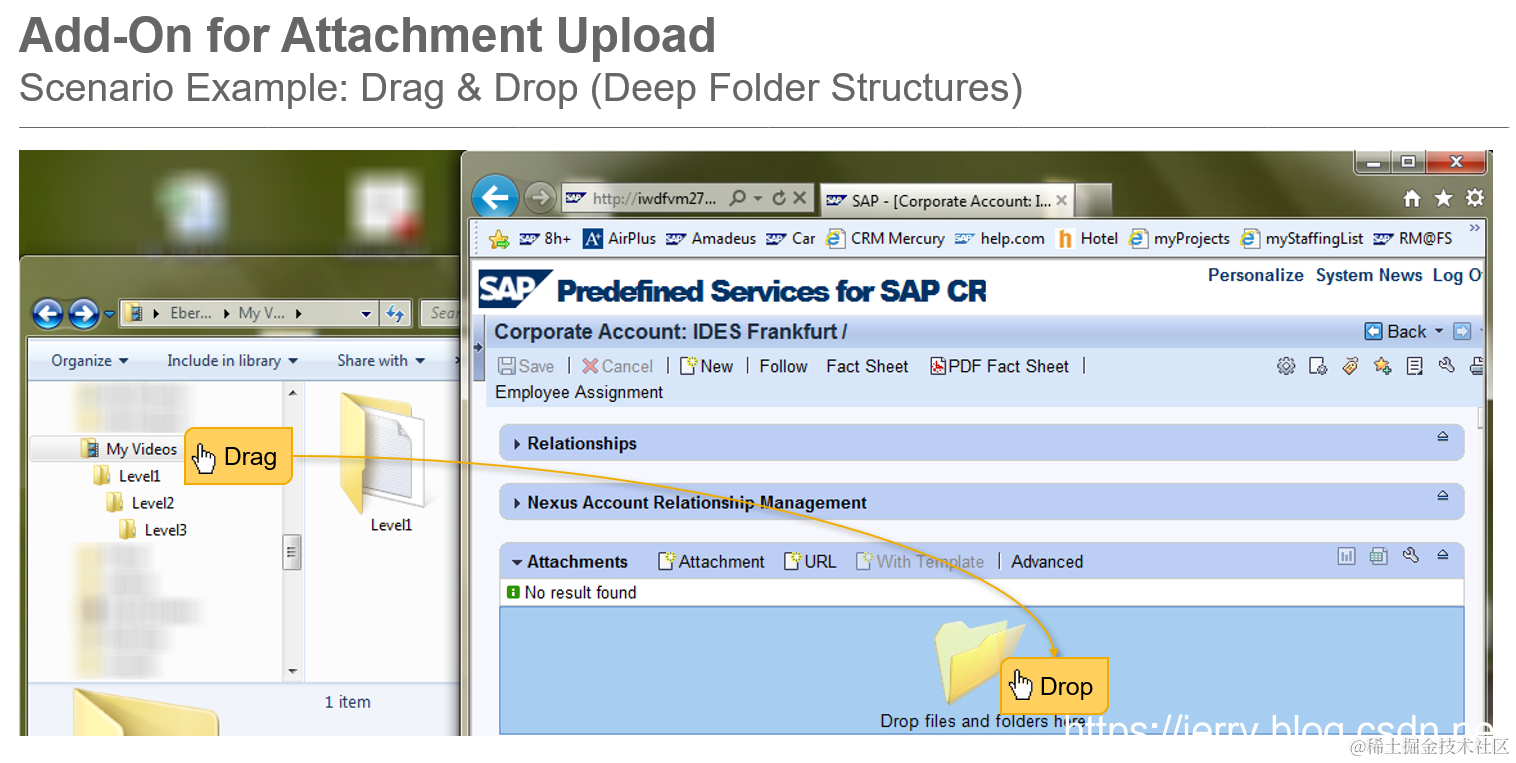Viewport: 1516px width, 763px height.
Task: Click the tag icon in account toolbar
Action: coord(1350,366)
